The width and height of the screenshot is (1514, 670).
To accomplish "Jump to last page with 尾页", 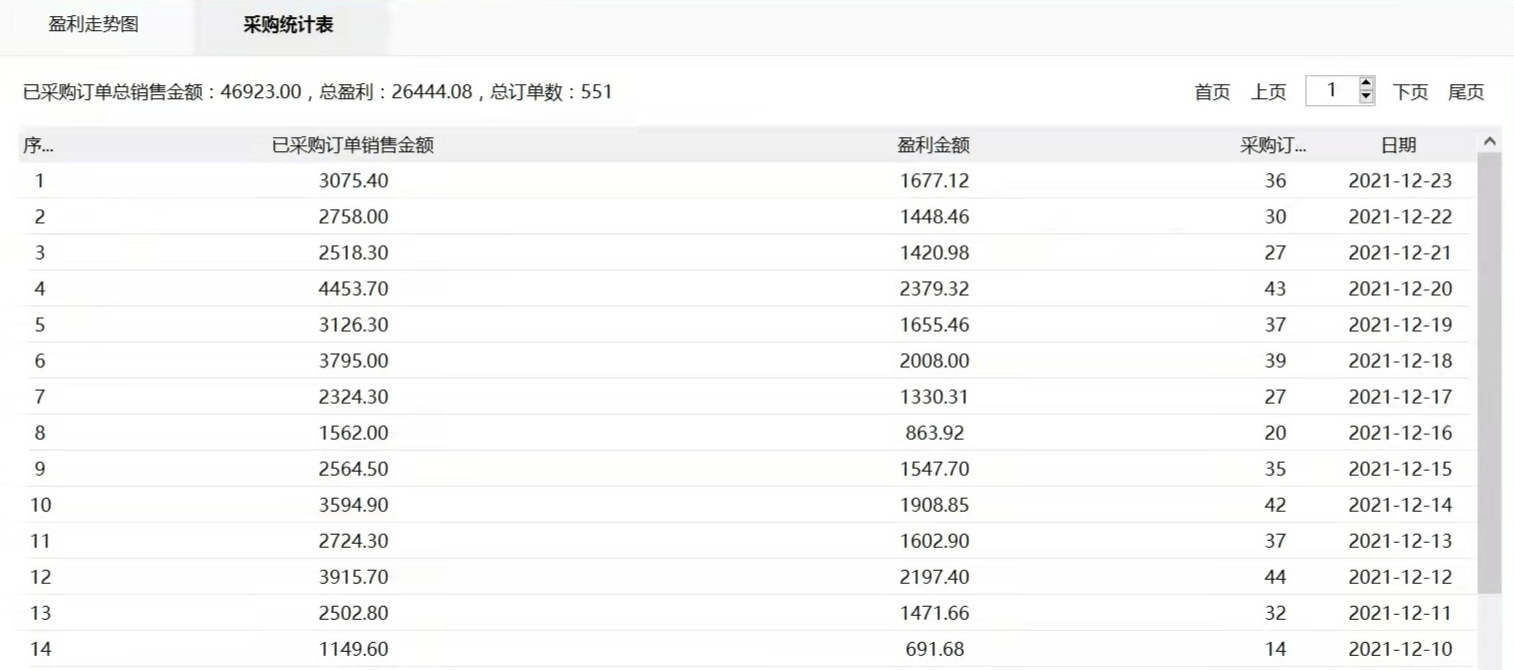I will pyautogui.click(x=1466, y=92).
